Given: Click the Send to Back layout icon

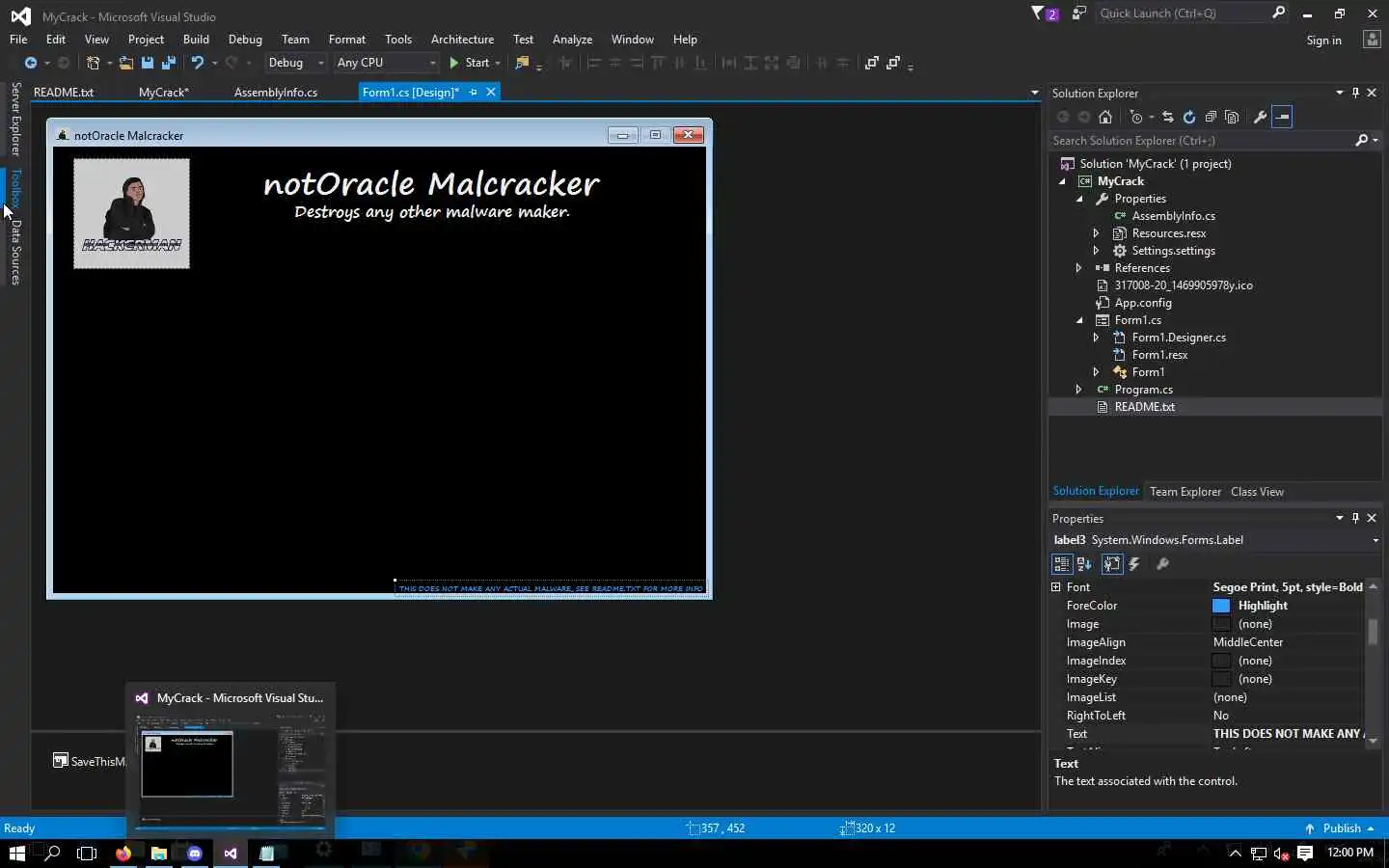Looking at the screenshot, I should pyautogui.click(x=893, y=63).
